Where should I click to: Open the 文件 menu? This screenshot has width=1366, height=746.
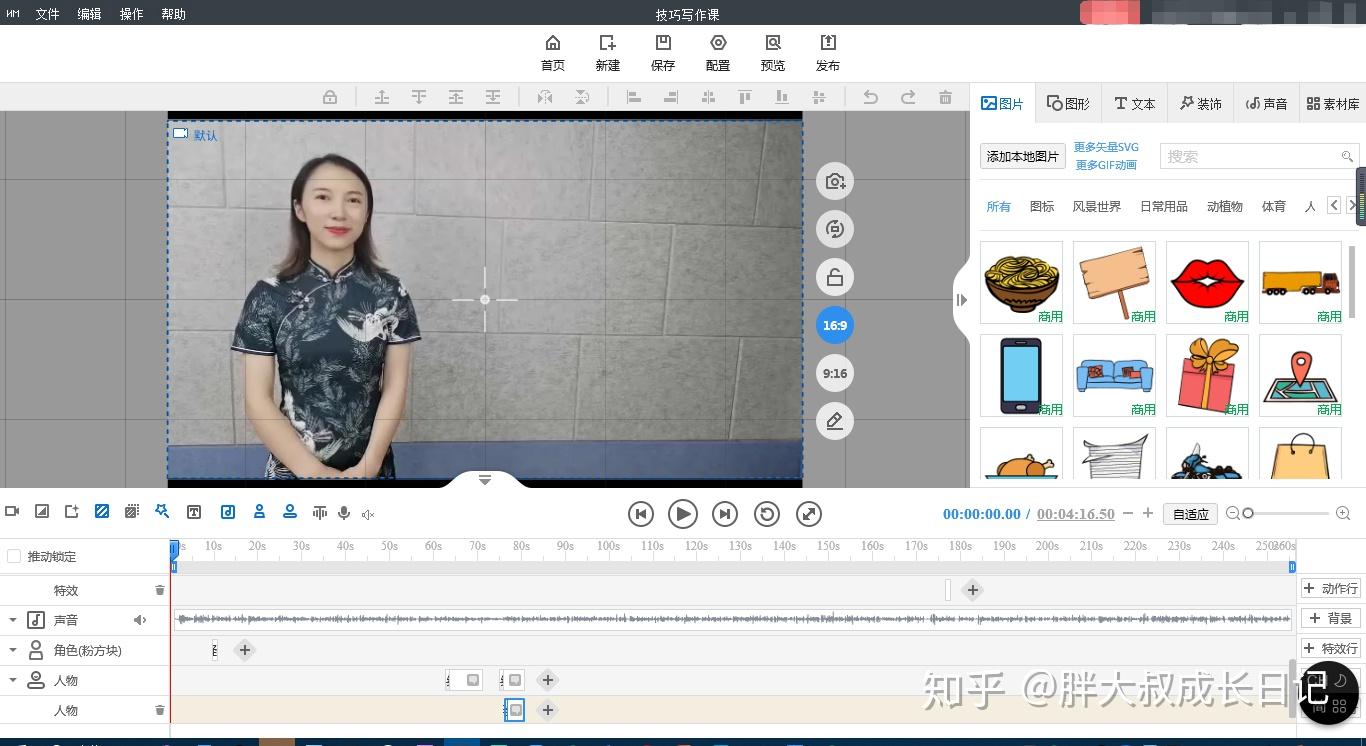pyautogui.click(x=48, y=14)
